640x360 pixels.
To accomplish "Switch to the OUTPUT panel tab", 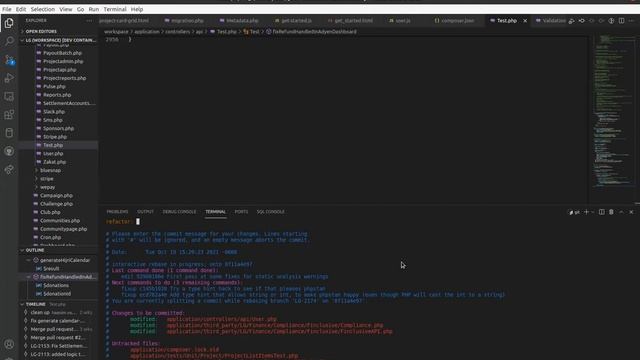I will point(145,212).
